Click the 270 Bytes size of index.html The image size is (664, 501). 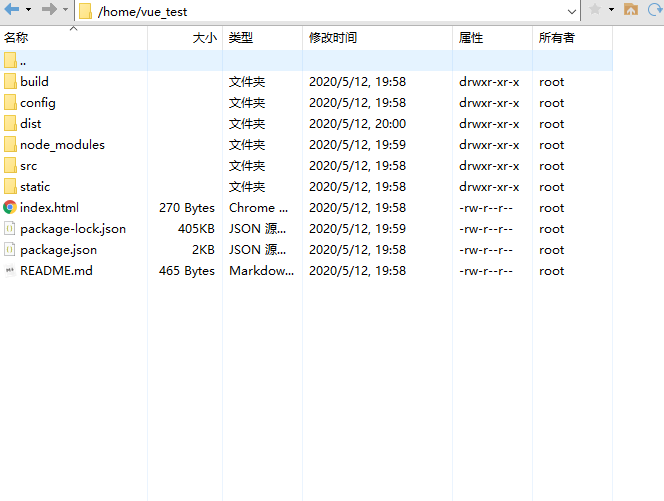(x=187, y=208)
